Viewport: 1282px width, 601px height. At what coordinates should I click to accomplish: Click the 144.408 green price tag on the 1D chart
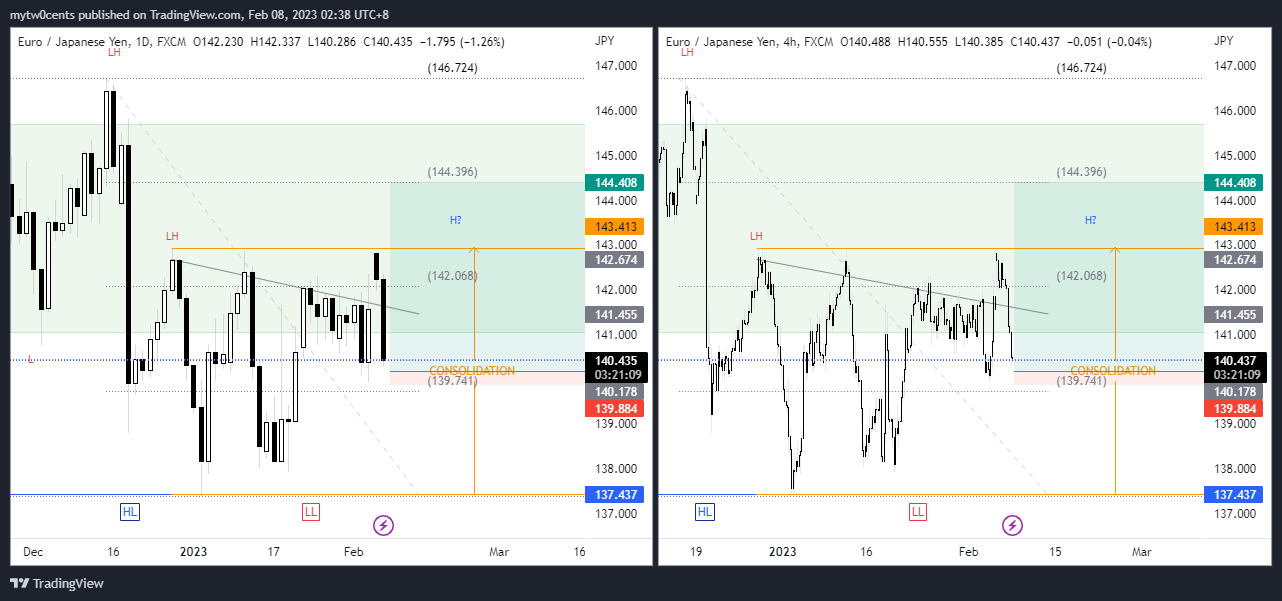coord(616,183)
